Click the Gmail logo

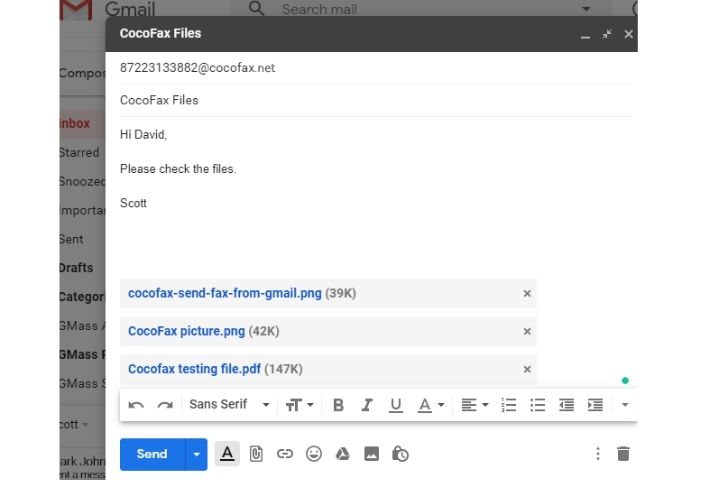[108, 9]
